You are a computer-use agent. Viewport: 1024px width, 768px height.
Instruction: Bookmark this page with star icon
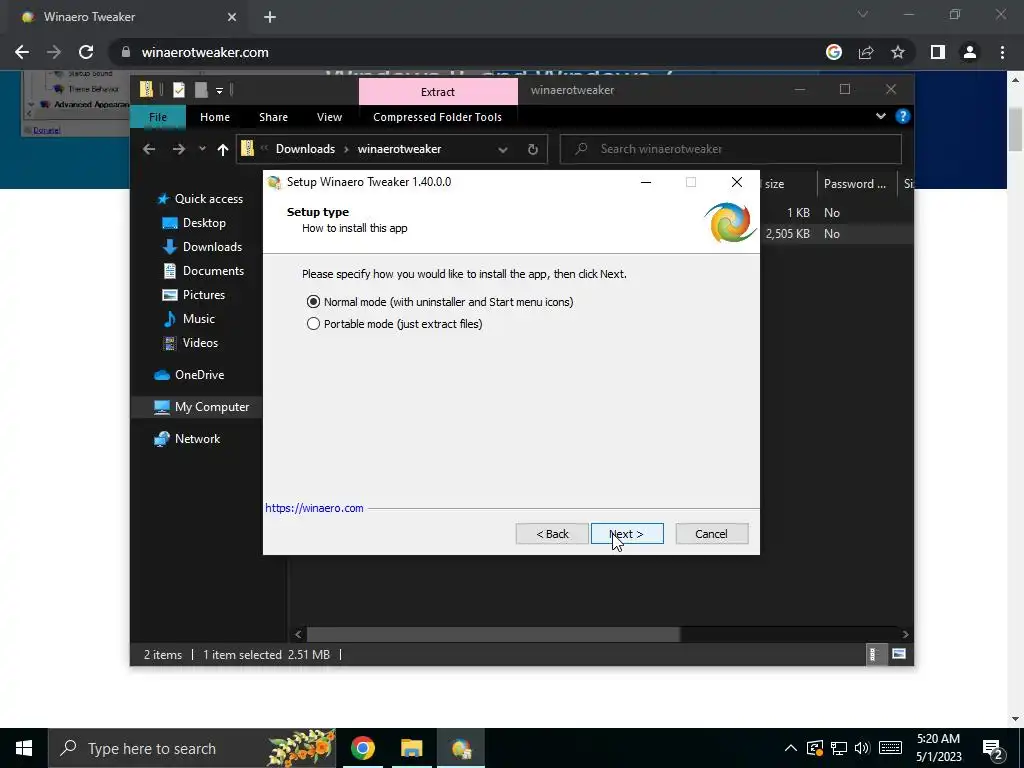click(898, 52)
